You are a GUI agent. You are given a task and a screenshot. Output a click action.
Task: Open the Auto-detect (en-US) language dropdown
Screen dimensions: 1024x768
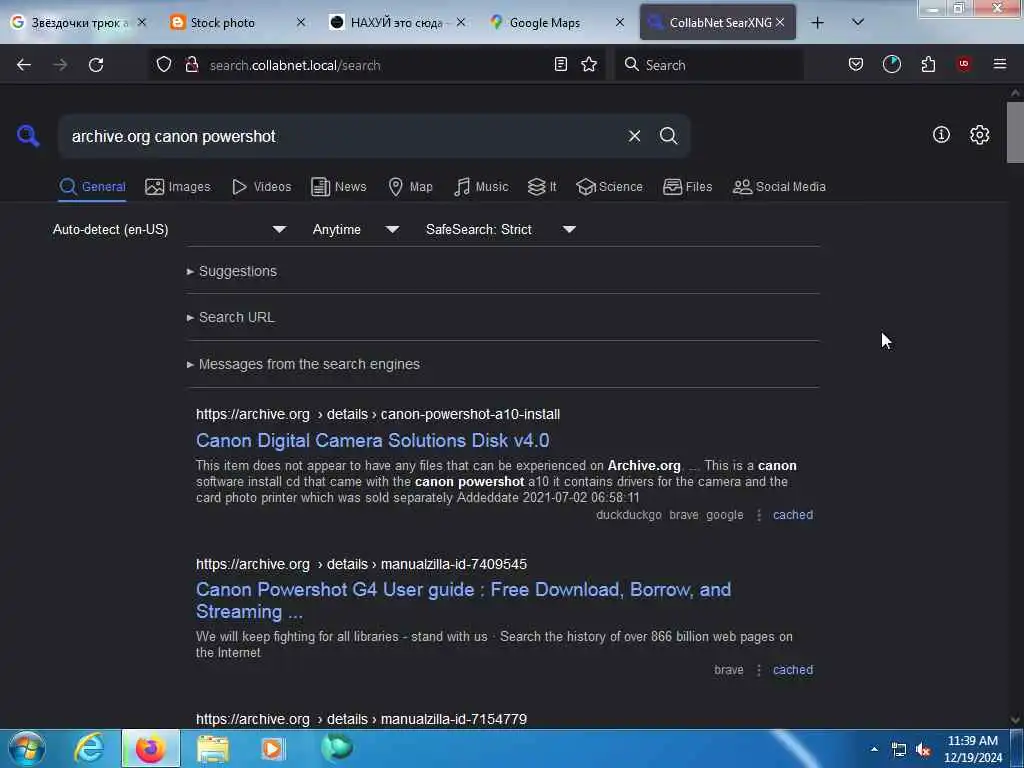(x=169, y=229)
